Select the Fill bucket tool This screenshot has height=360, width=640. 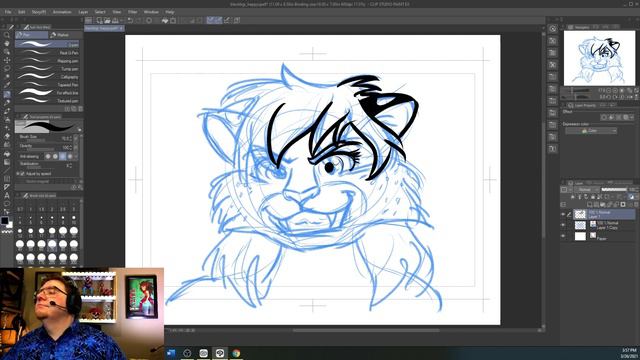7,154
